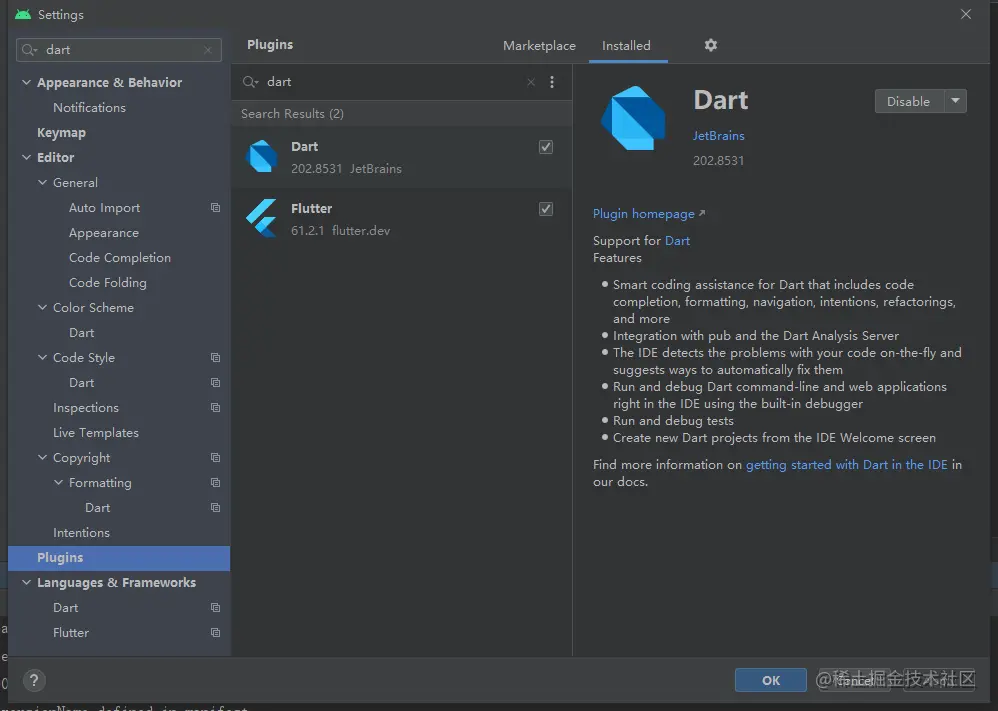Viewport: 998px width, 711px height.
Task: Select Live Templates in the settings tree
Action: 96,432
